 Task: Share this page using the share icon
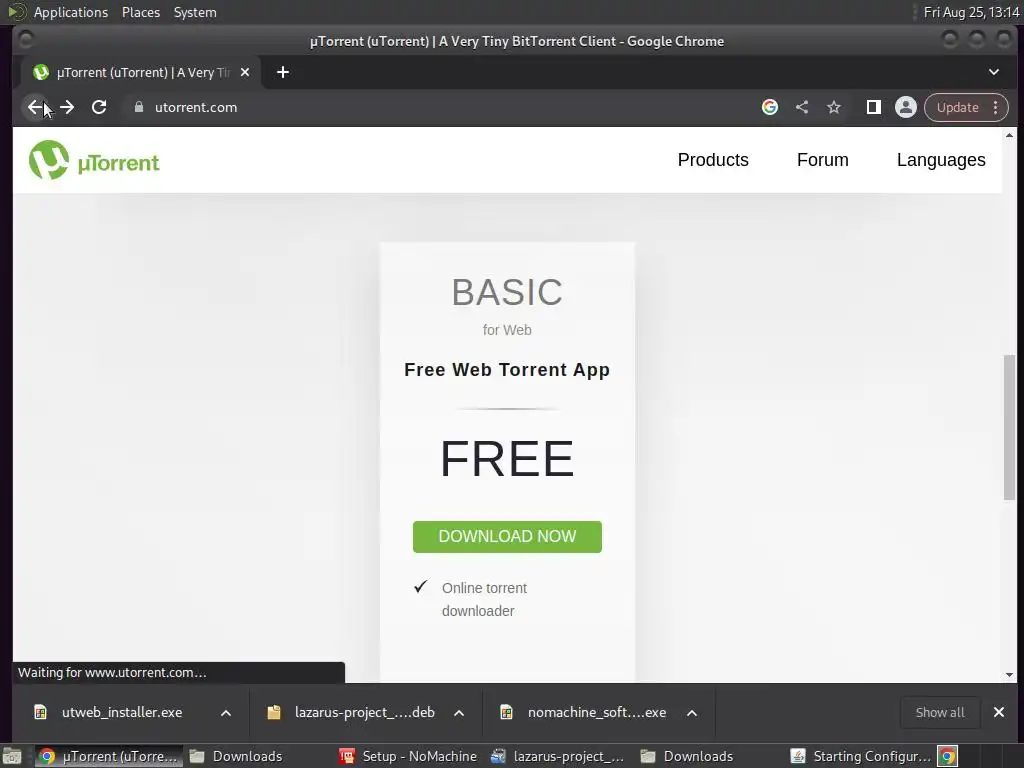(802, 107)
